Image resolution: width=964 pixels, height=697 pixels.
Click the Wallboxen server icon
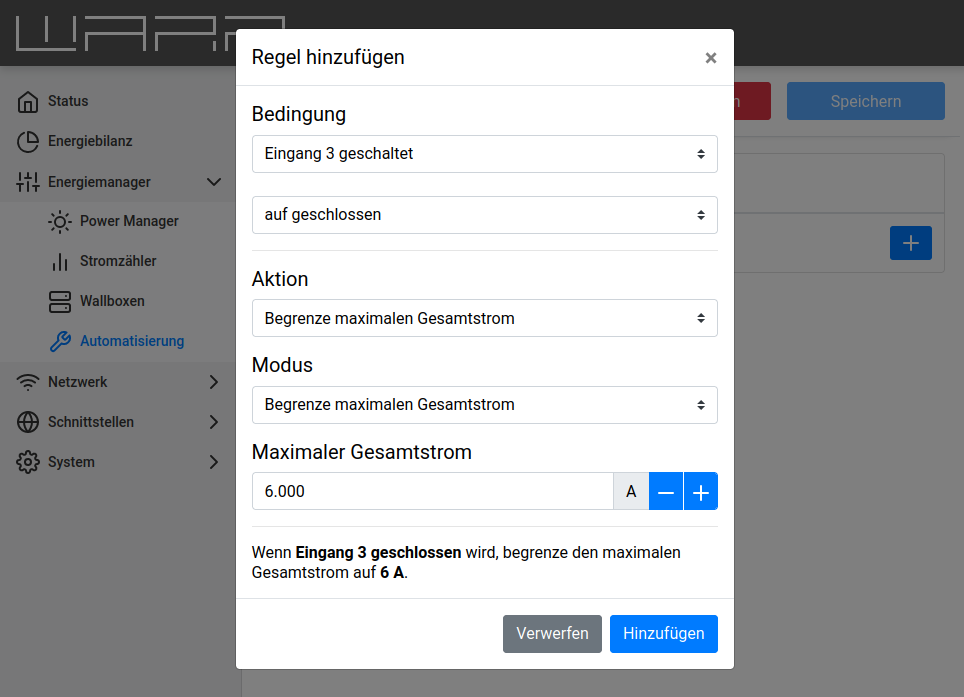point(60,302)
